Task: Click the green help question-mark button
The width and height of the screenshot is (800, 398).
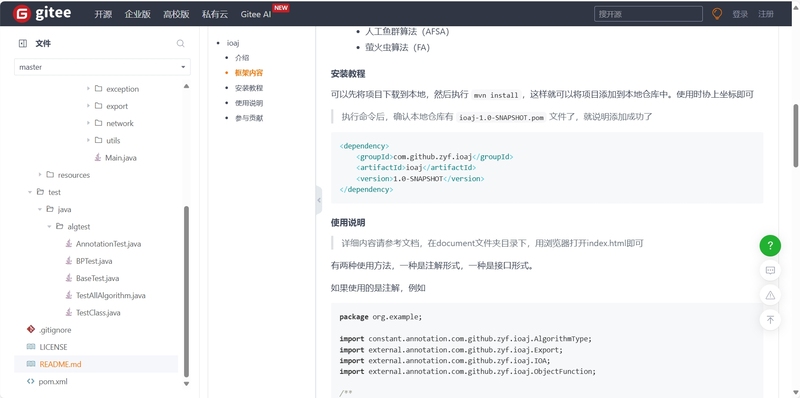Action: 770,245
